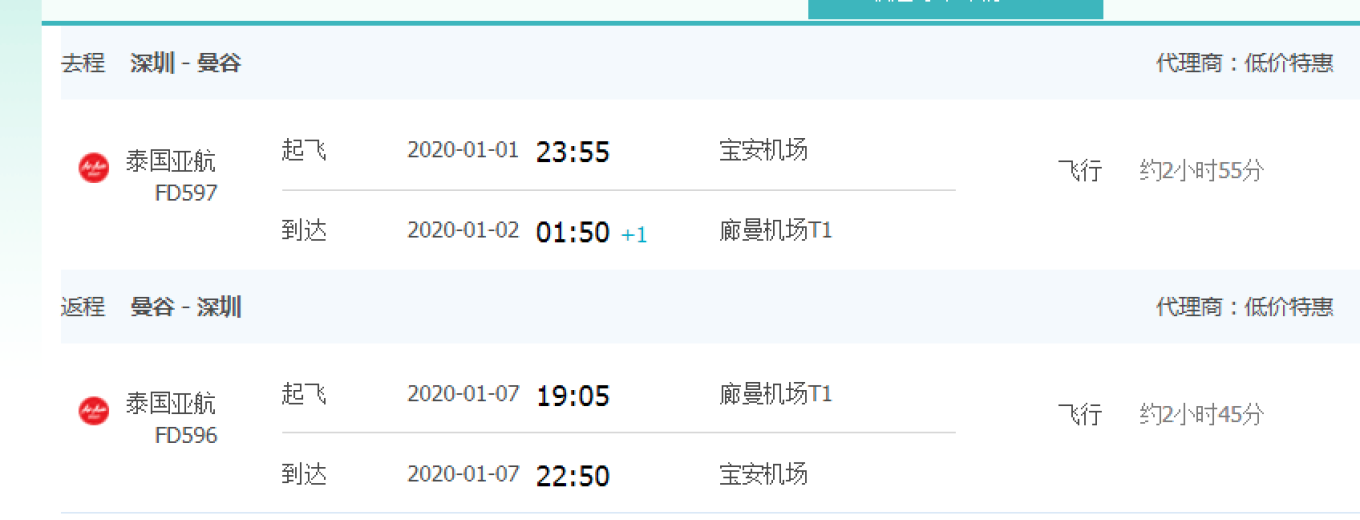Click departure time 23:55
This screenshot has height=520, width=1360.
click(573, 152)
